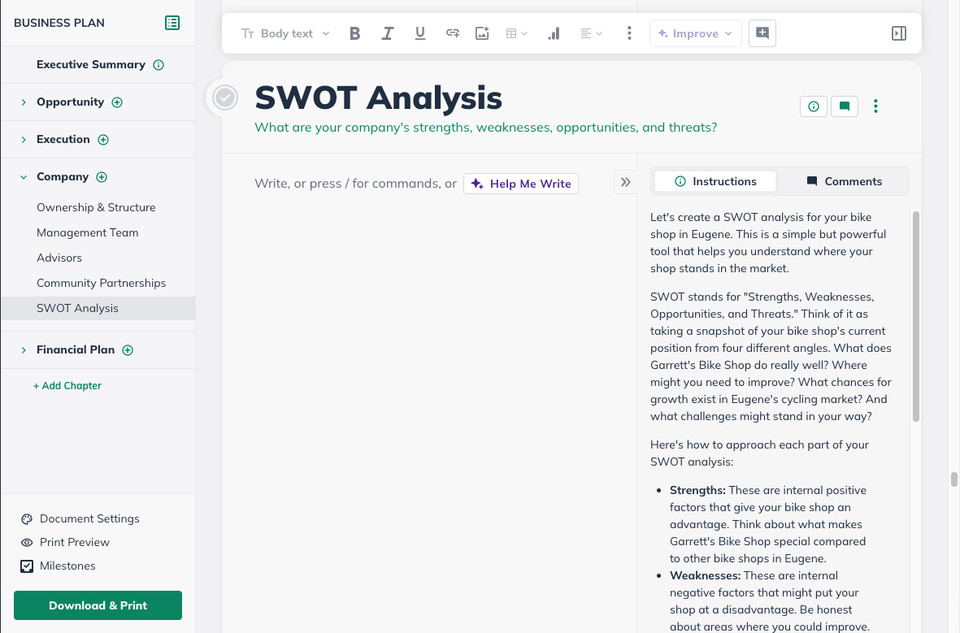Click the section subtitle about strengths and weaknesses
This screenshot has width=960, height=633.
coord(486,127)
